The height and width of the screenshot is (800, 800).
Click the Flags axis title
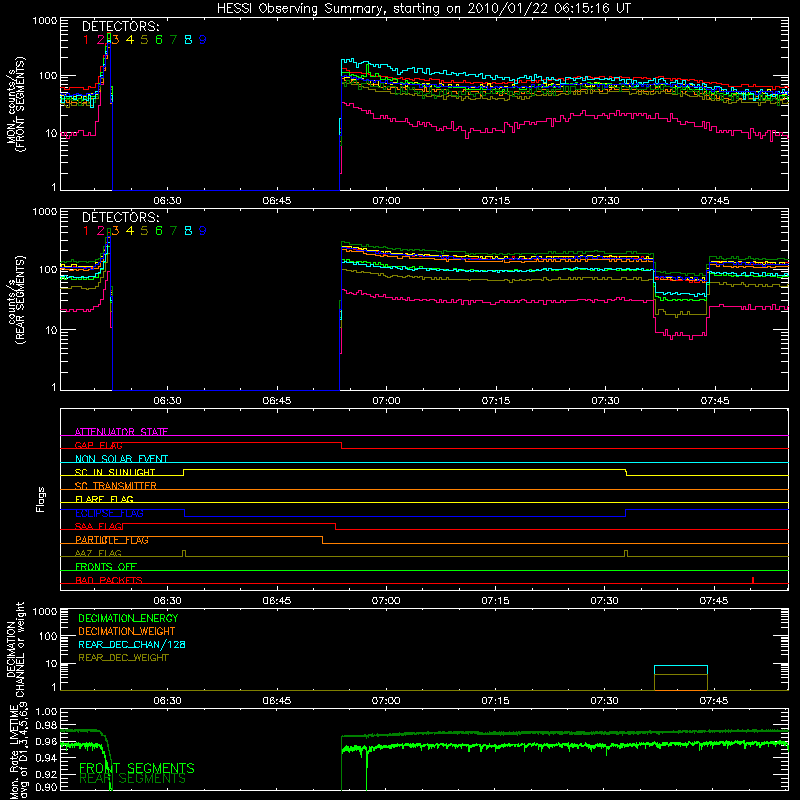click(x=41, y=499)
